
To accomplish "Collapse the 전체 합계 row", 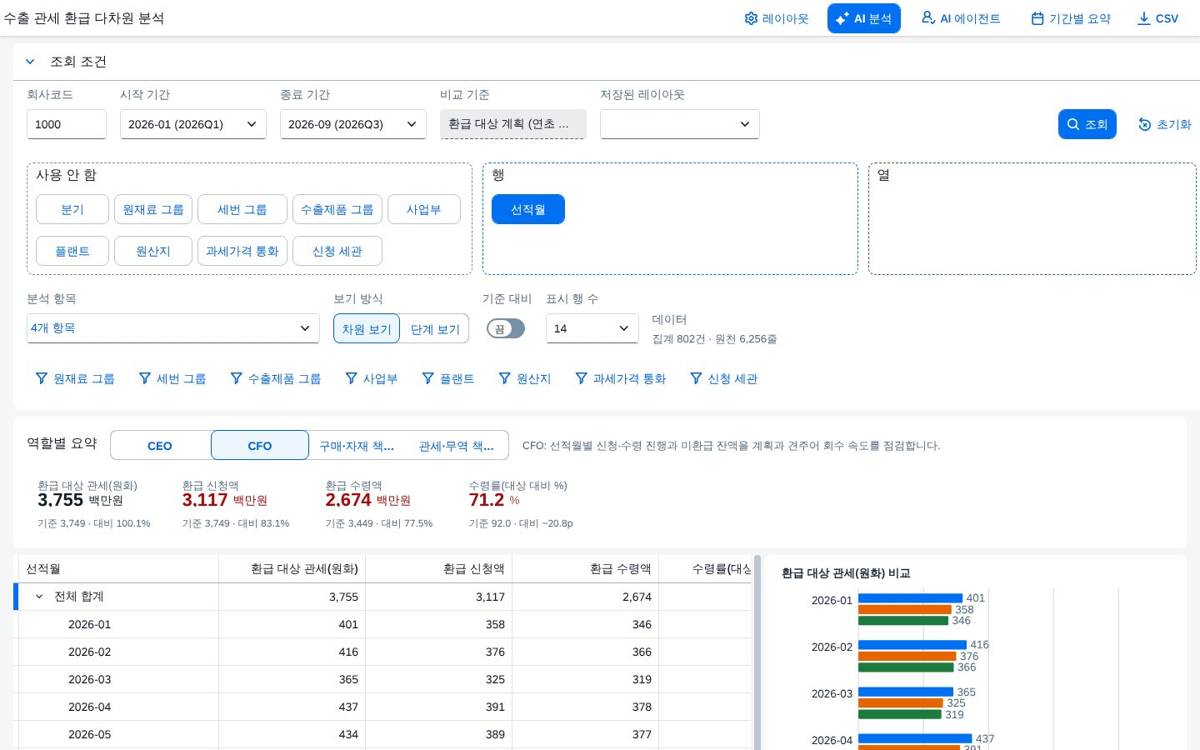I will pos(39,597).
